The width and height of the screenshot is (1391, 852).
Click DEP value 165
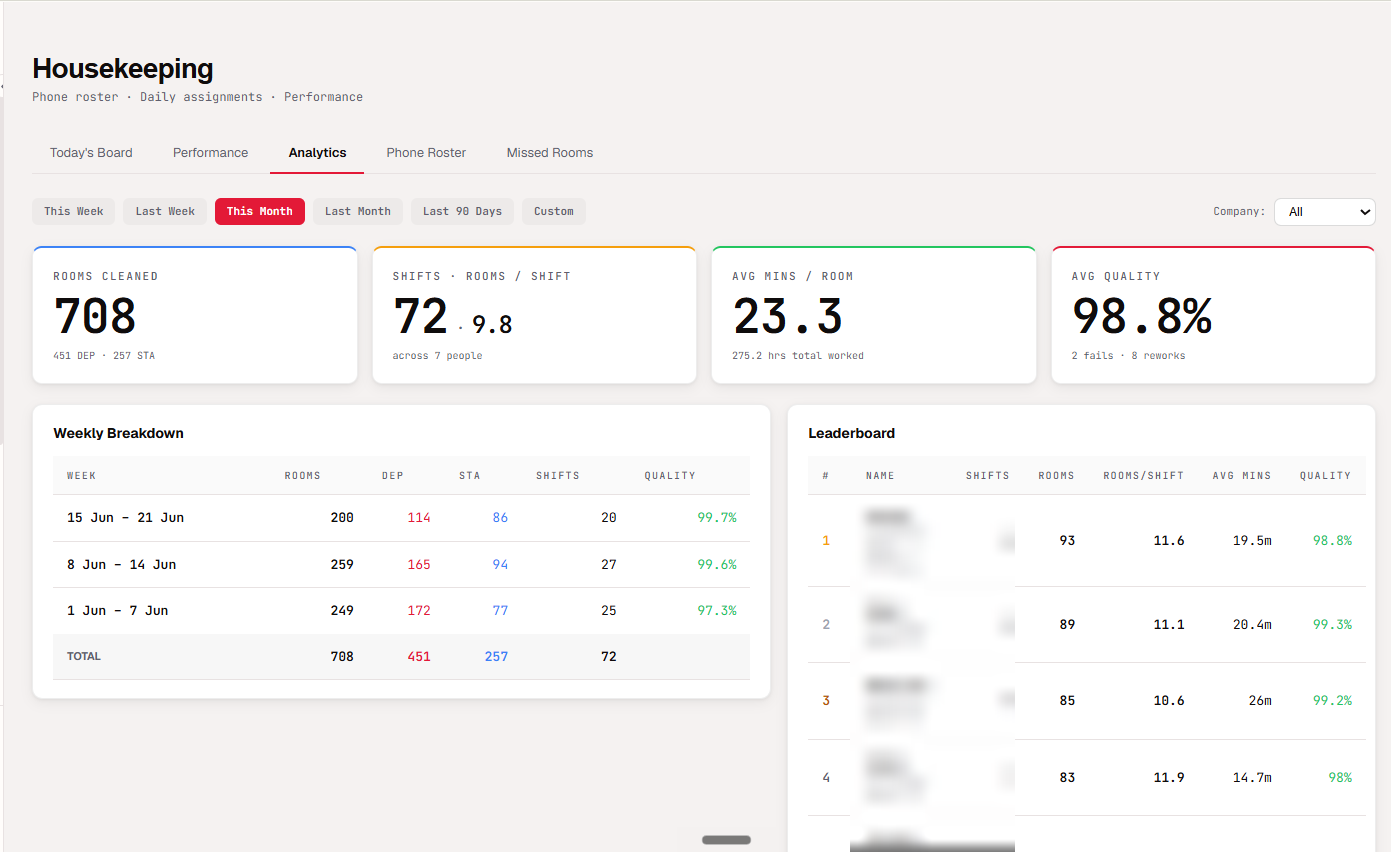click(419, 564)
